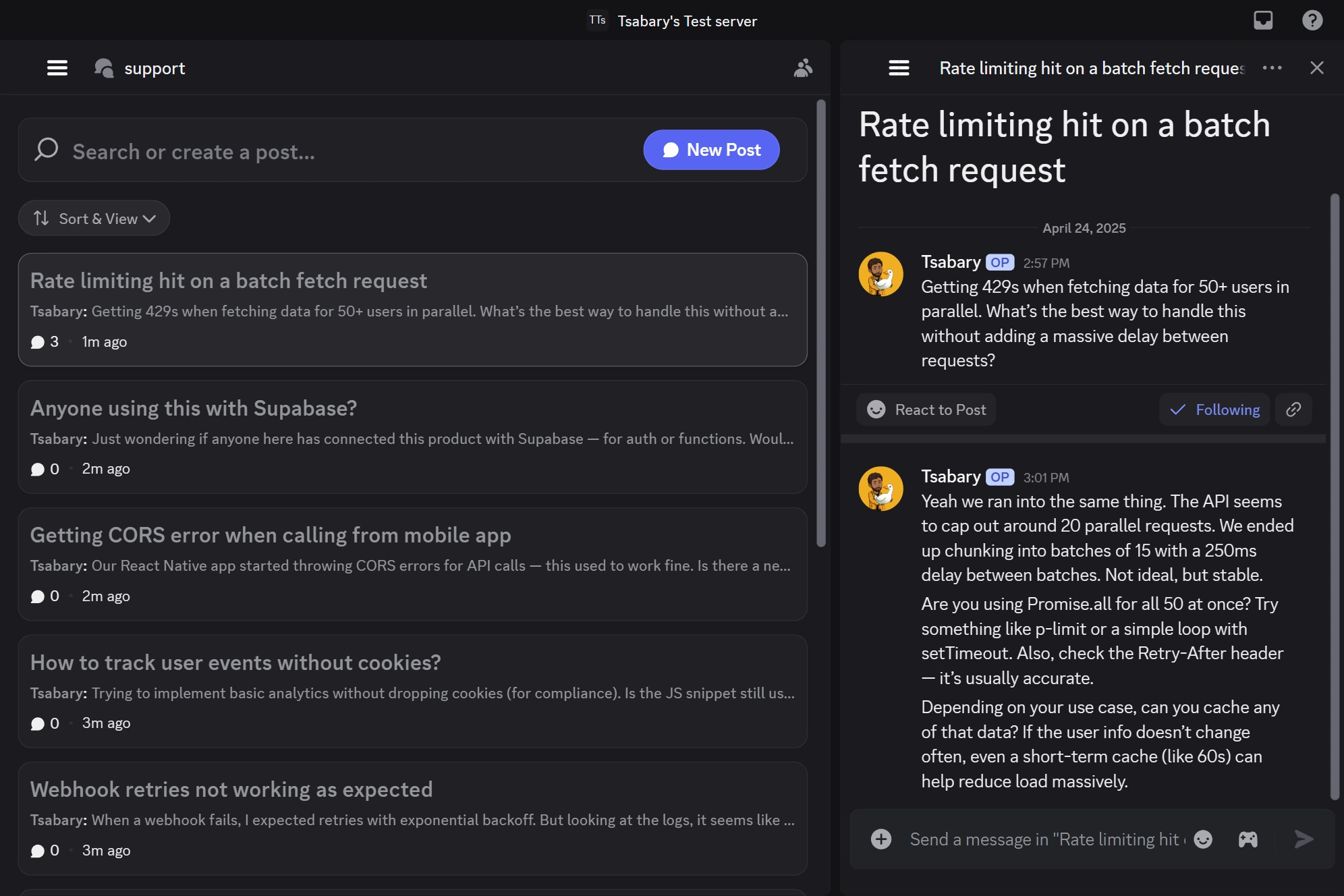Copy the post link with the chain icon
The width and height of the screenshot is (1344, 896).
(x=1293, y=410)
